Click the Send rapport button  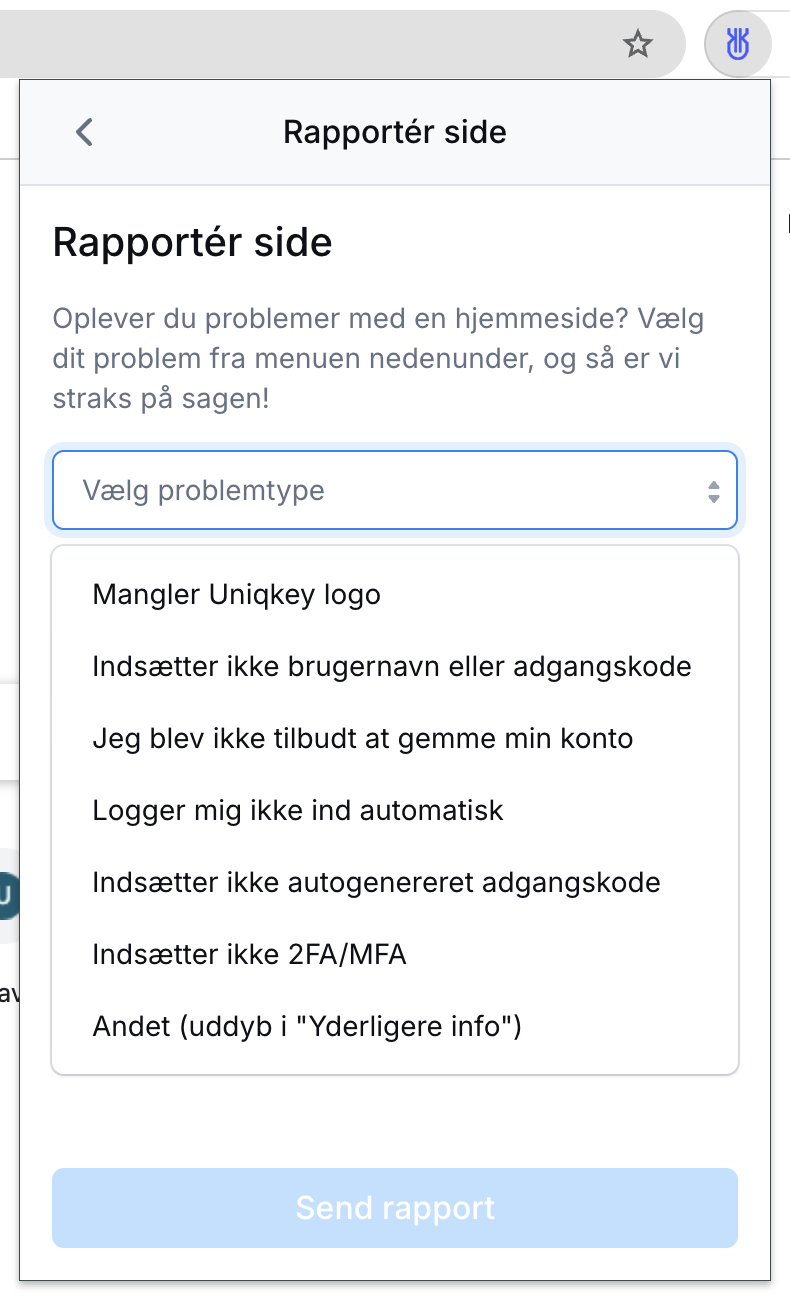pyautogui.click(x=395, y=1208)
